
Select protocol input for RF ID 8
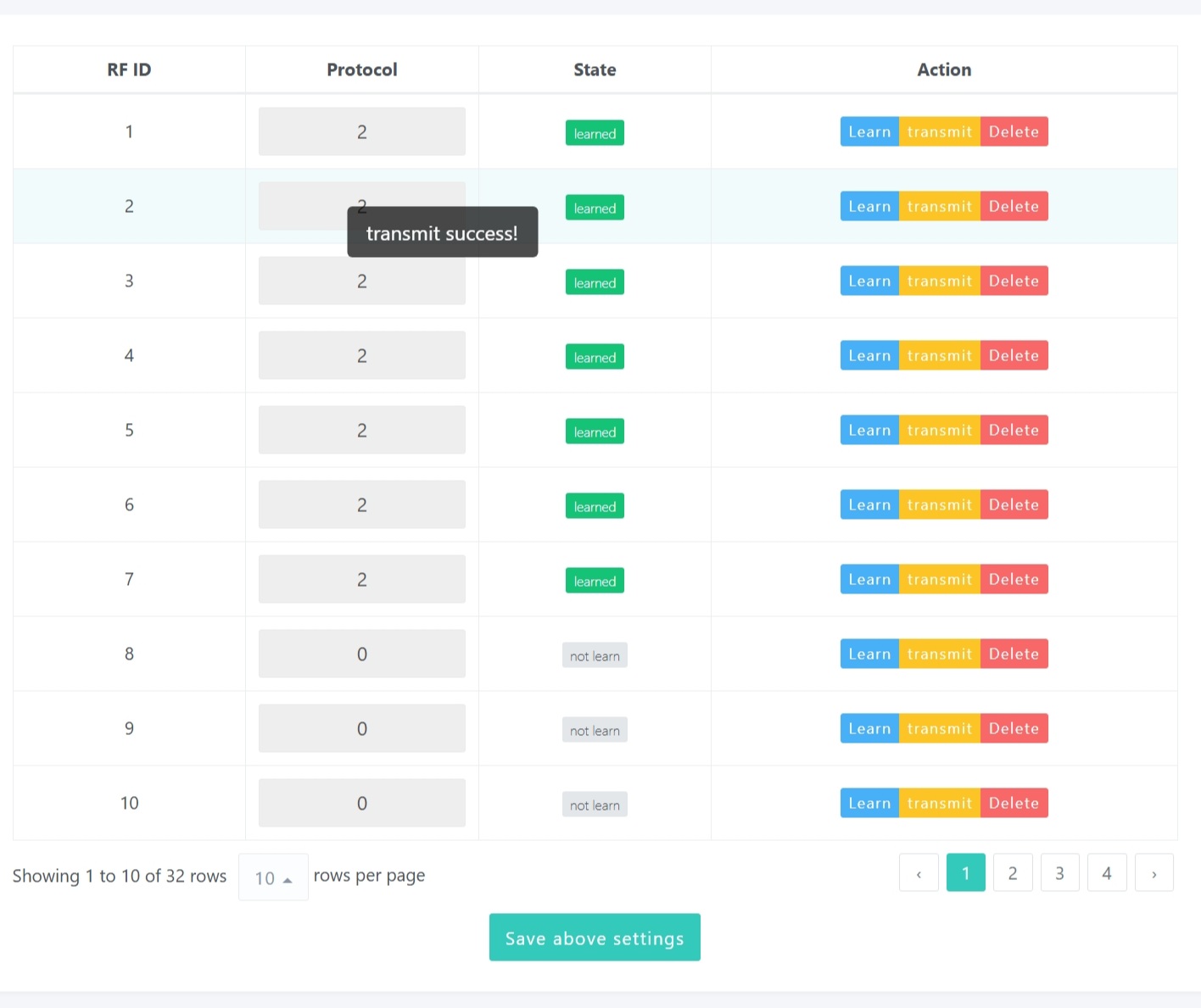pyautogui.click(x=361, y=654)
